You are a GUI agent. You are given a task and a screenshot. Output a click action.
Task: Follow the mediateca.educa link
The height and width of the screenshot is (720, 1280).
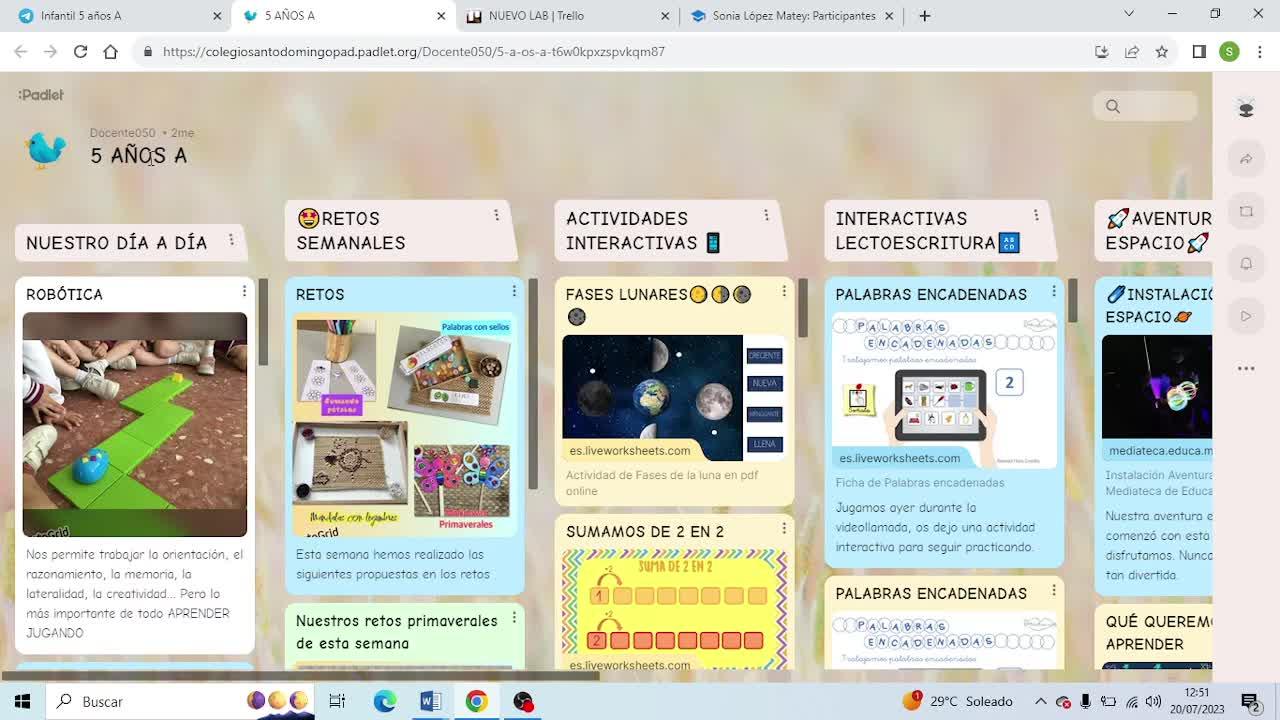point(1160,451)
